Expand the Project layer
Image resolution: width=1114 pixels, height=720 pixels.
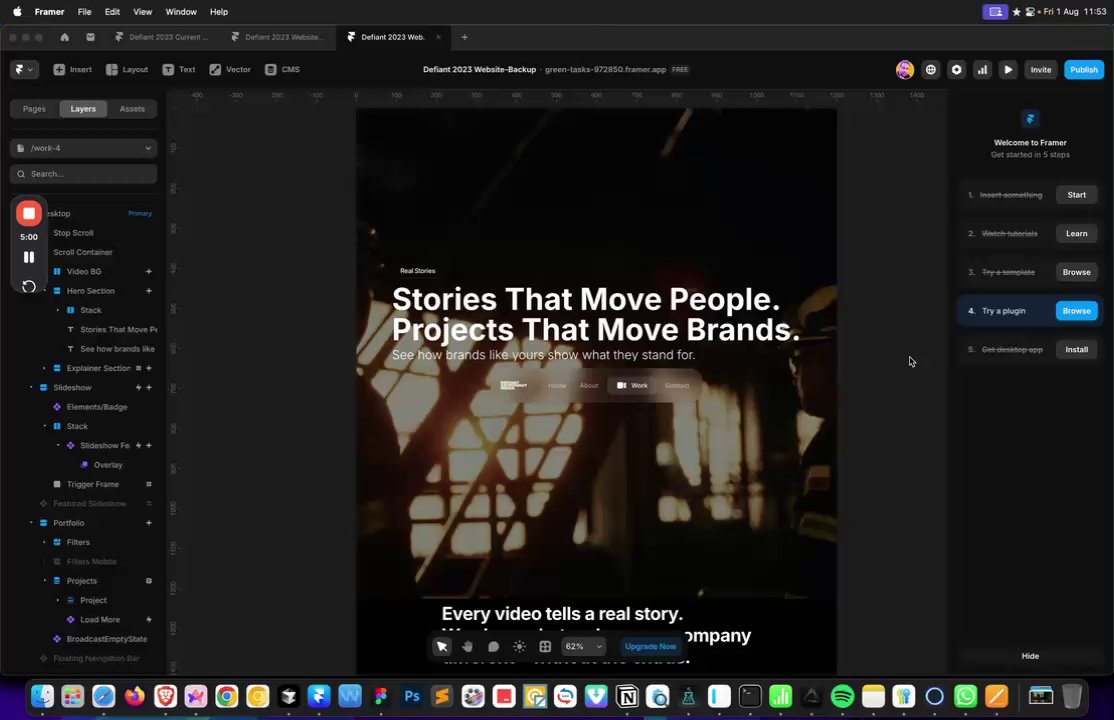58,600
